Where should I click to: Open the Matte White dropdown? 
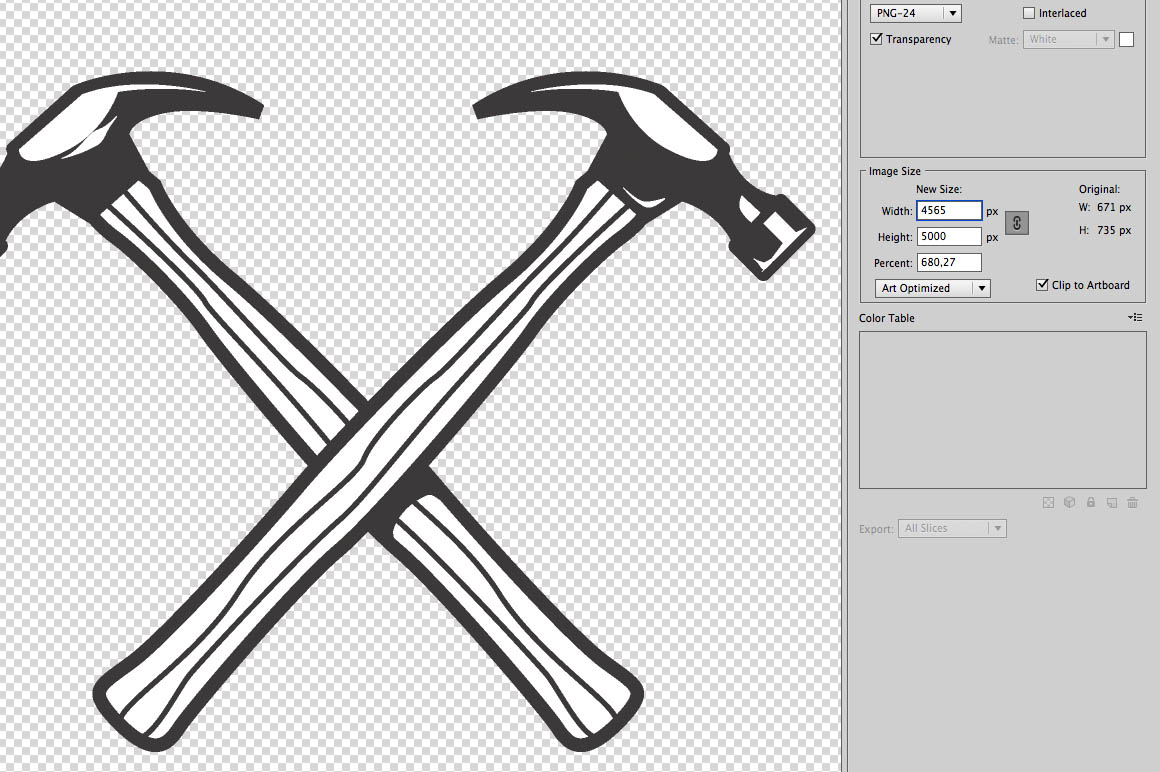click(1068, 39)
